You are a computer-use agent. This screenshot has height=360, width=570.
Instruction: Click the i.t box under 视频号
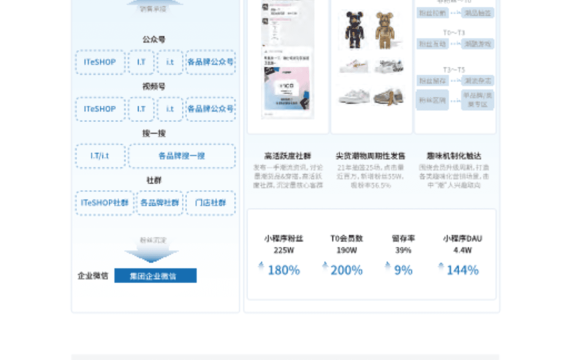coord(170,109)
